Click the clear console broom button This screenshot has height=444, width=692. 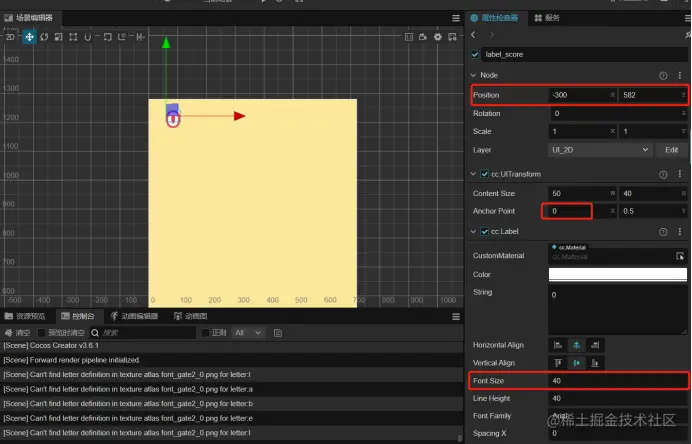pyautogui.click(x=17, y=333)
